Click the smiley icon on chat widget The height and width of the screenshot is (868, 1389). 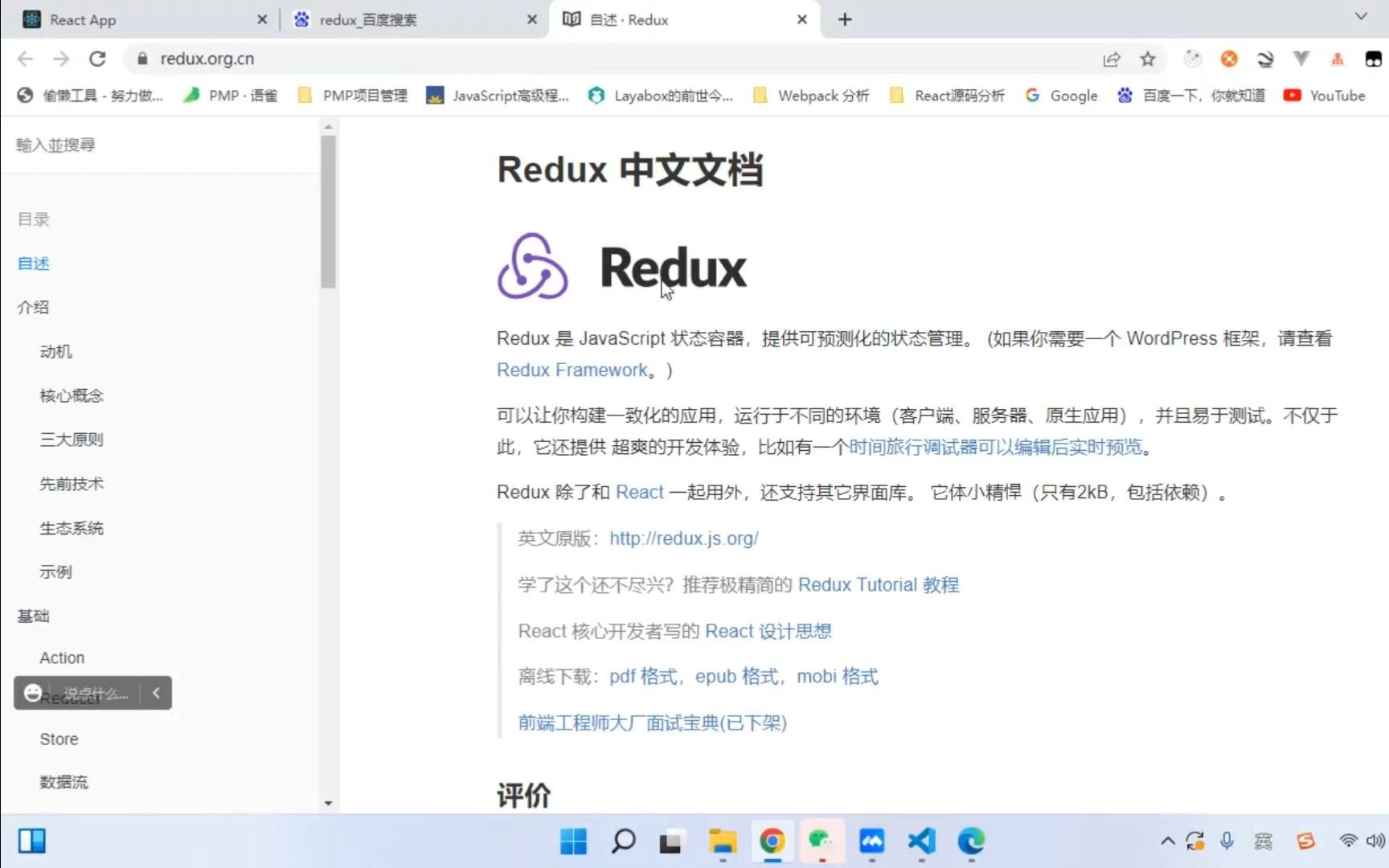click(33, 693)
